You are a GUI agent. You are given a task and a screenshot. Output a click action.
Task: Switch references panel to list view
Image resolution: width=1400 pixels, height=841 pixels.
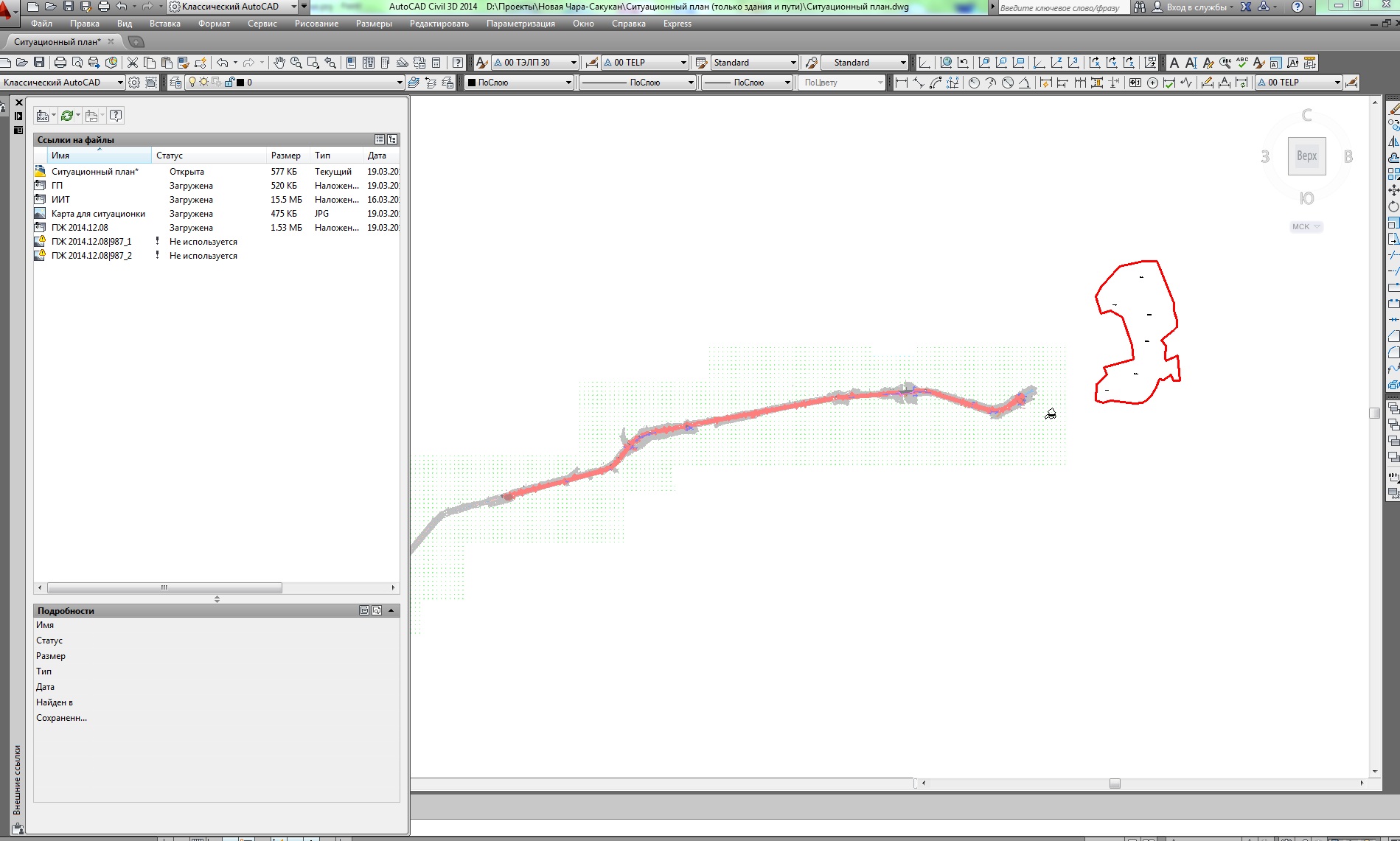click(x=380, y=139)
